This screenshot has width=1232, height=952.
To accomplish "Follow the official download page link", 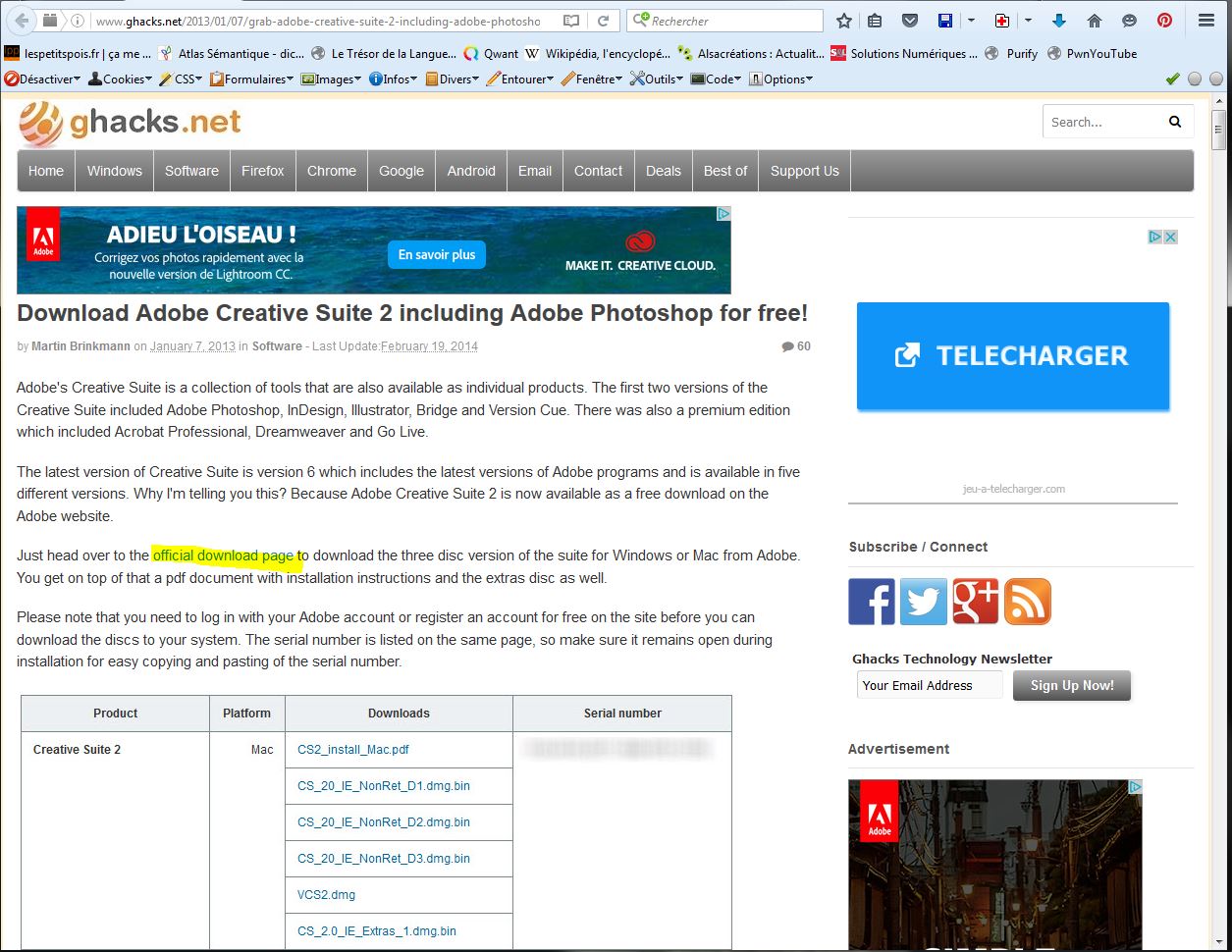I will (223, 555).
